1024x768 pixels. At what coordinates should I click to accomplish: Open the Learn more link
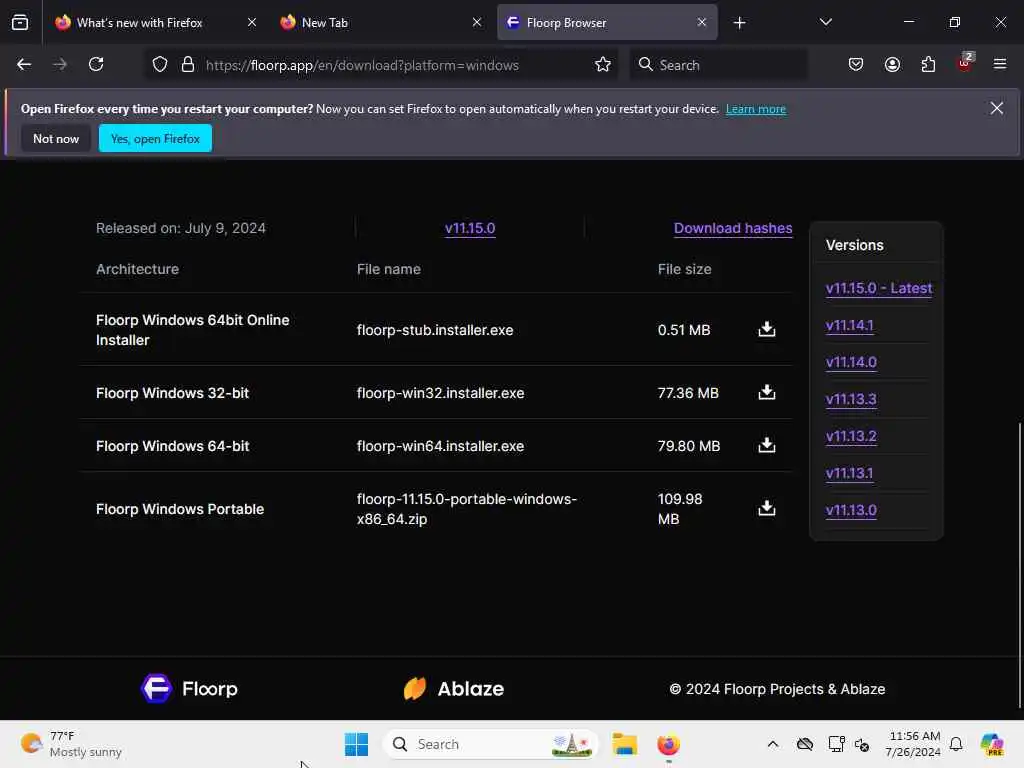(756, 109)
